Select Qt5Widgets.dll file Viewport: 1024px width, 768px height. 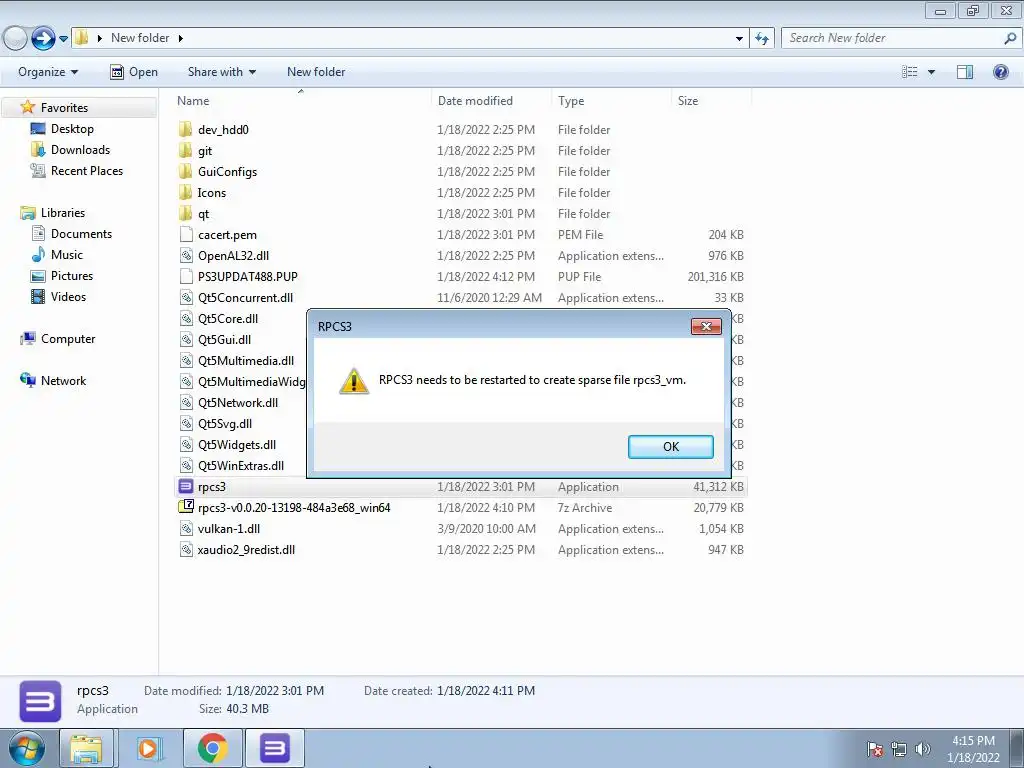237,445
